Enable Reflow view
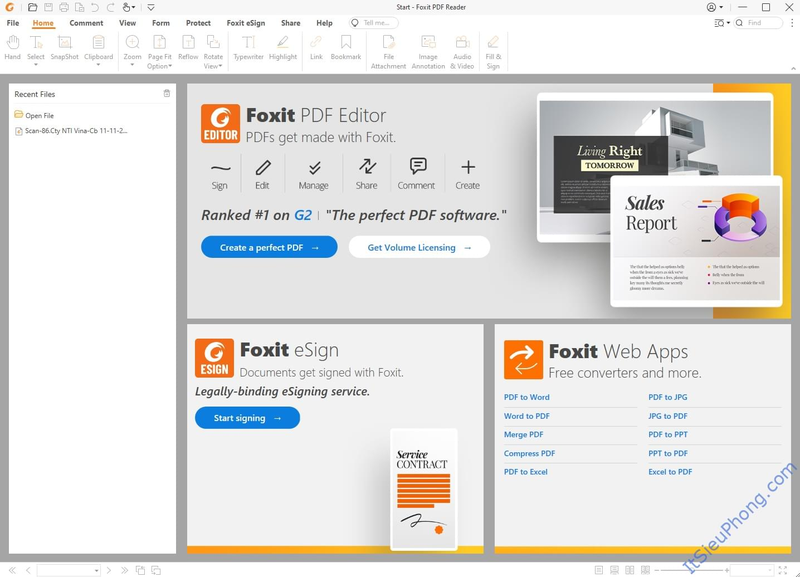 tap(188, 48)
